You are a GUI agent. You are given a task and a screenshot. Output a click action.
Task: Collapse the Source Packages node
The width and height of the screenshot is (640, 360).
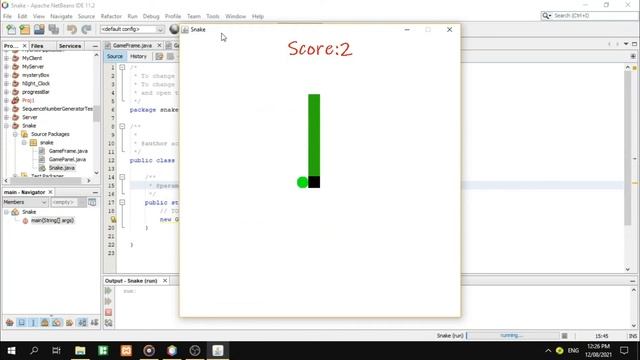pos(15,134)
